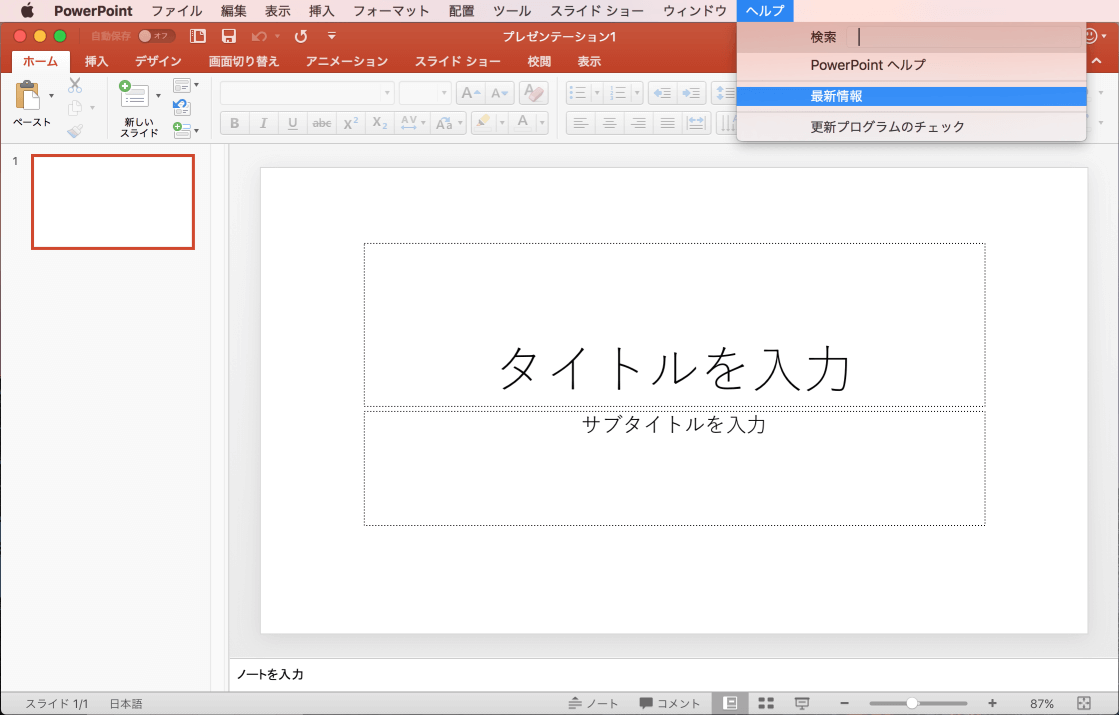
Task: Click fit slide to window icon
Action: pos(1084,703)
